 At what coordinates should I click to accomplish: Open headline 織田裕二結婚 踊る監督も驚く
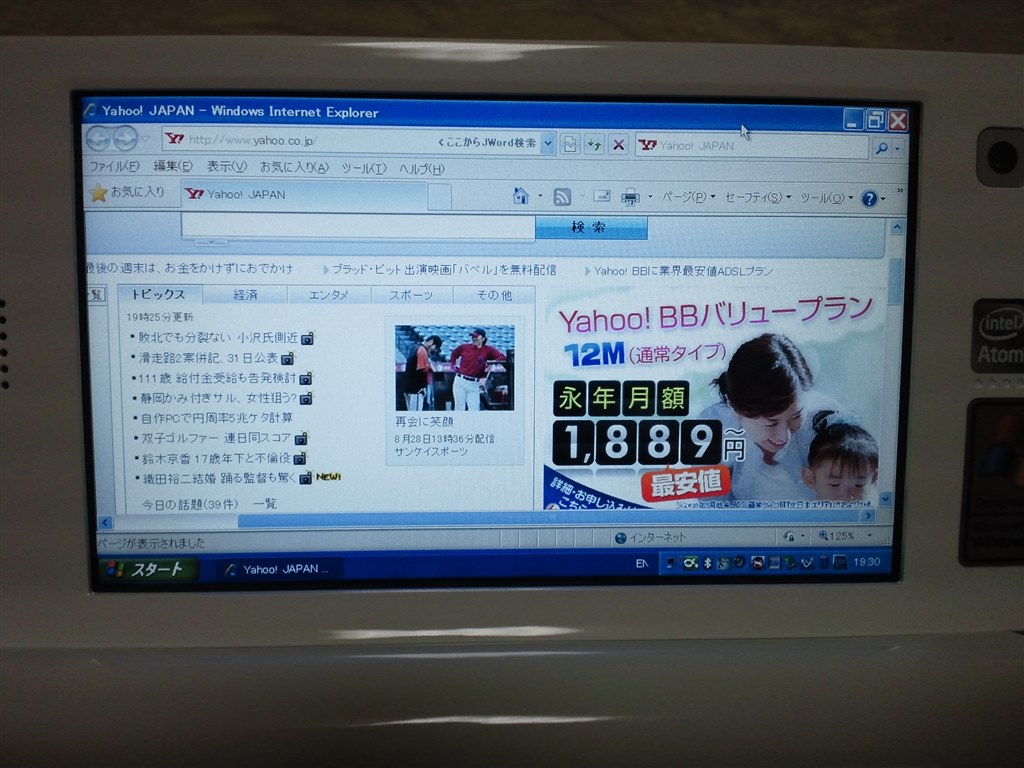219,478
